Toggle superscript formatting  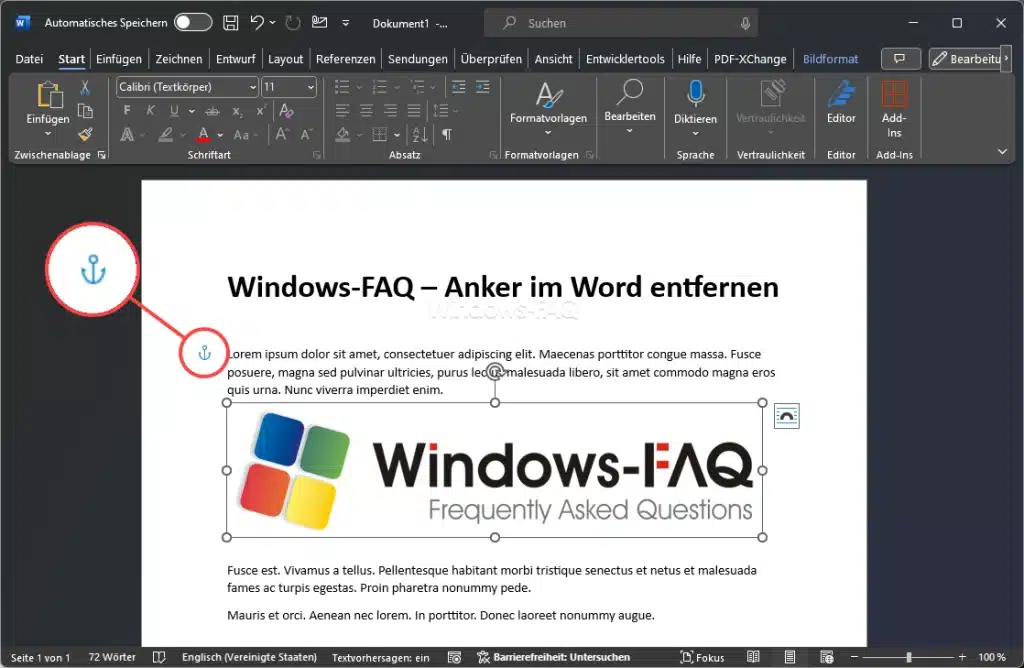261,110
